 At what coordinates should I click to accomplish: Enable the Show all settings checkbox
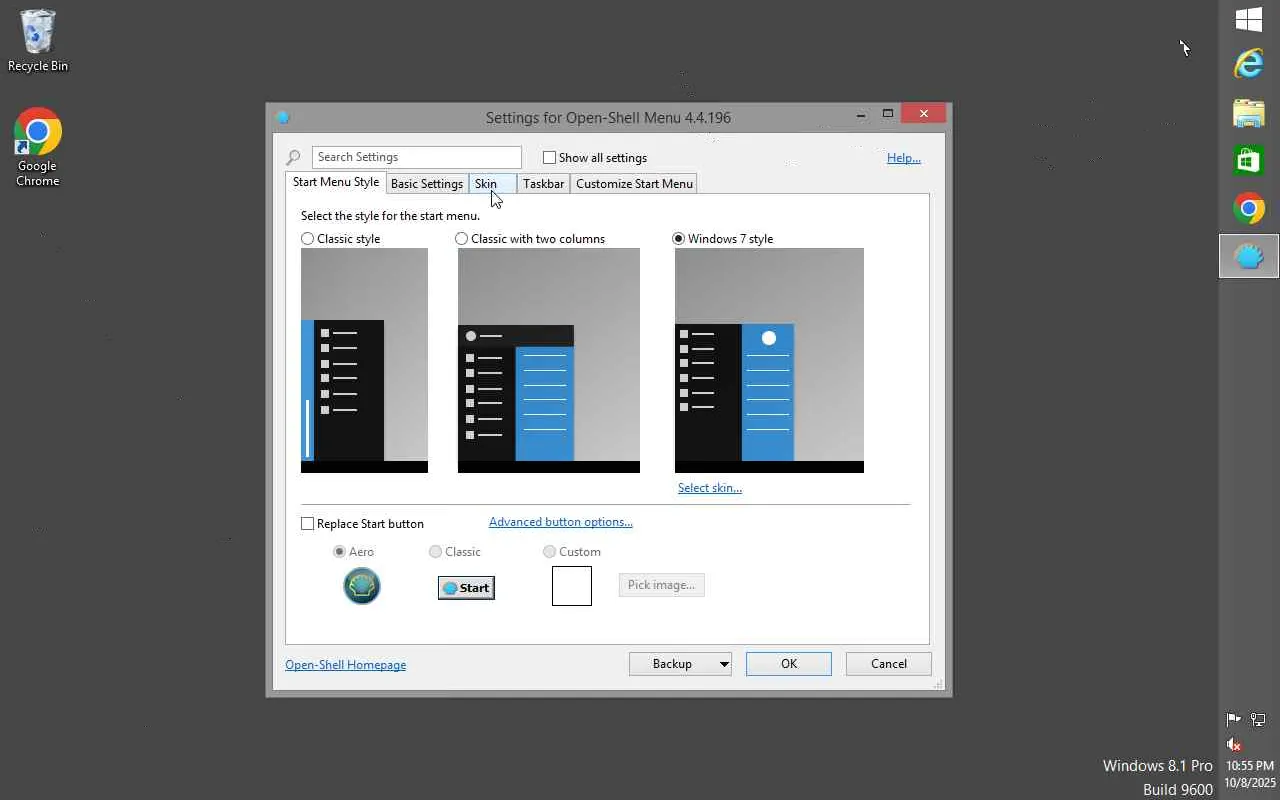pyautogui.click(x=549, y=158)
